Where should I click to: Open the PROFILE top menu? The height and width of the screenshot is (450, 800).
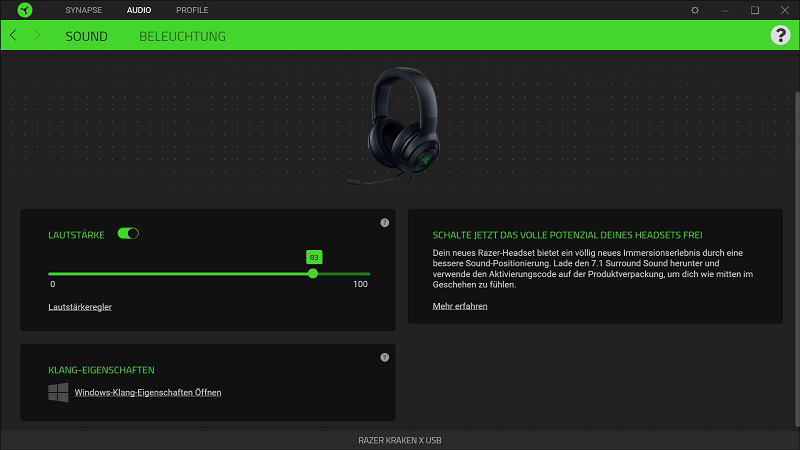[x=192, y=10]
